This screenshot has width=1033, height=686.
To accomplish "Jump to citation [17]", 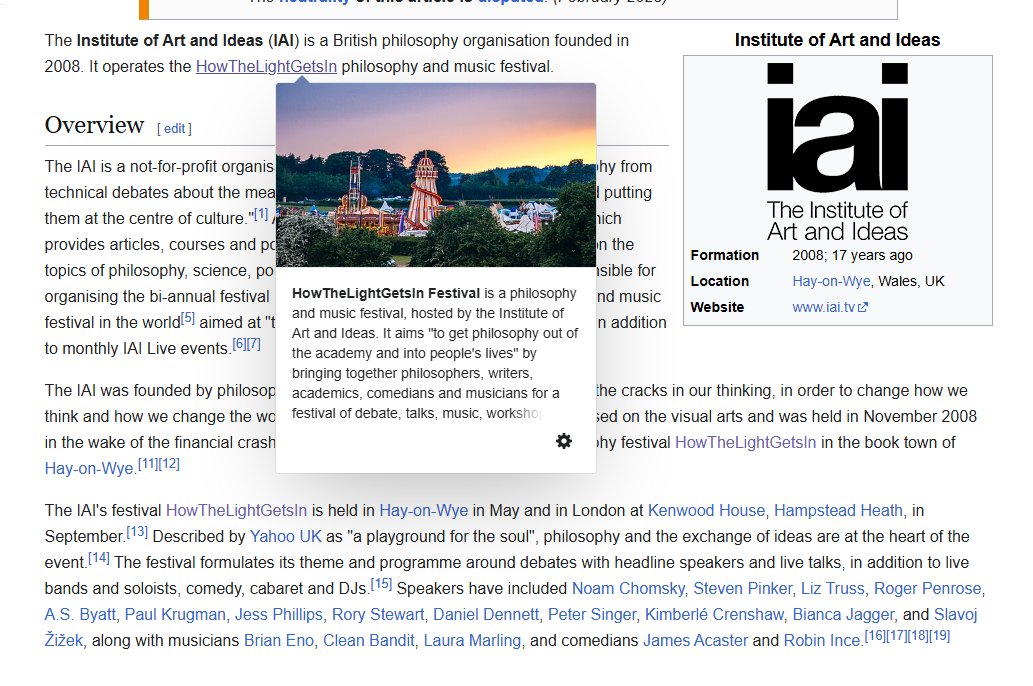I will (897, 636).
